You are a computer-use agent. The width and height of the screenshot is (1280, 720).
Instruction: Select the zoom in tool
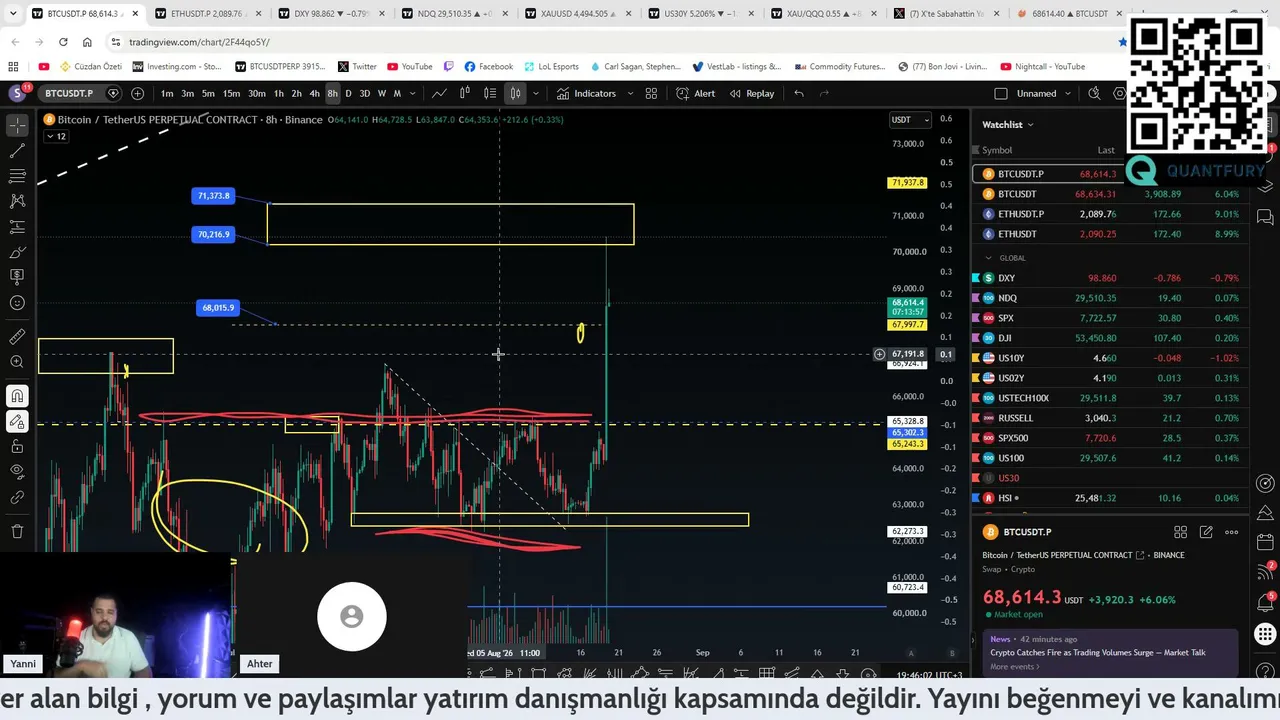(x=17, y=362)
